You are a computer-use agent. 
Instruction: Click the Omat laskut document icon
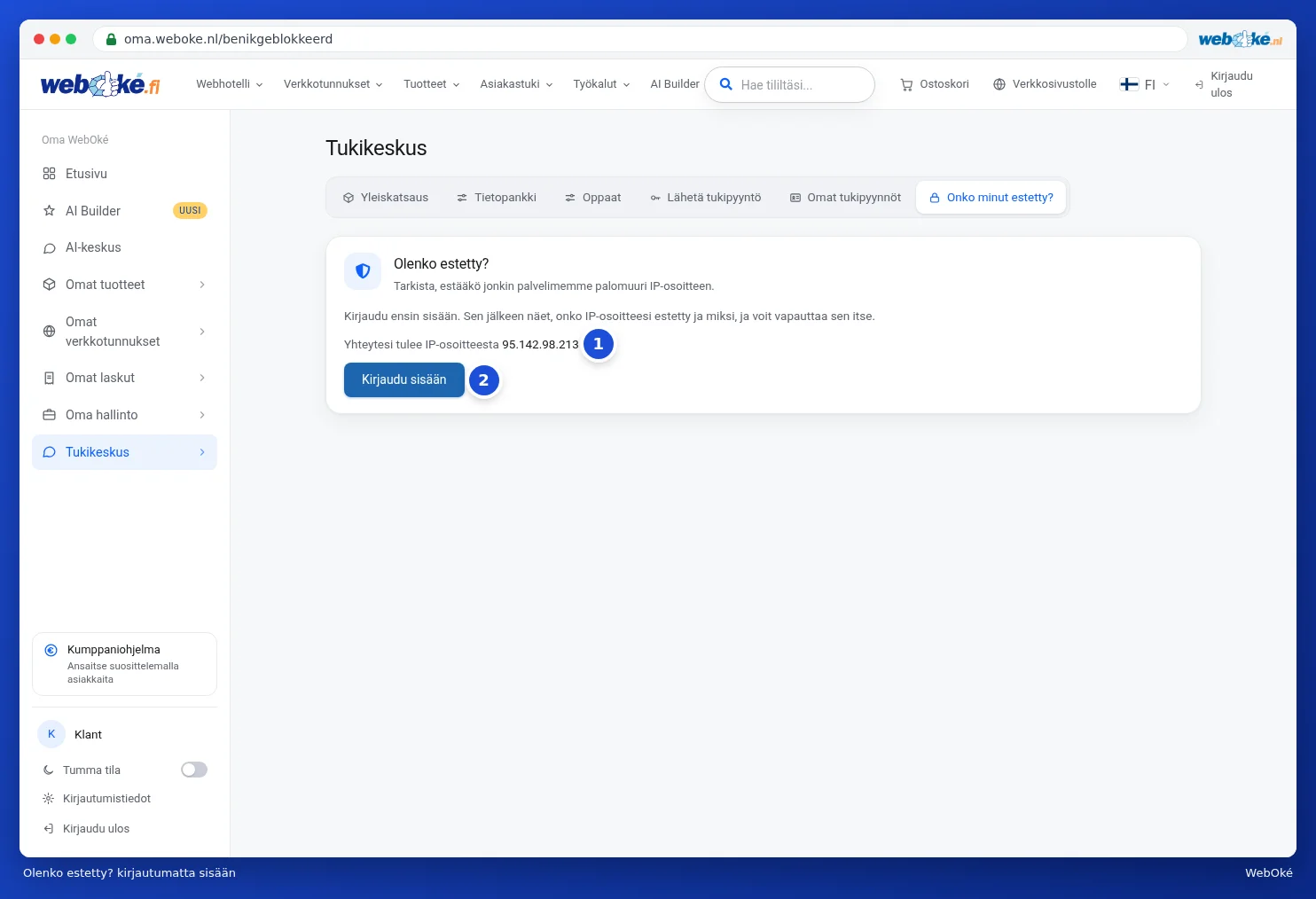coord(50,378)
